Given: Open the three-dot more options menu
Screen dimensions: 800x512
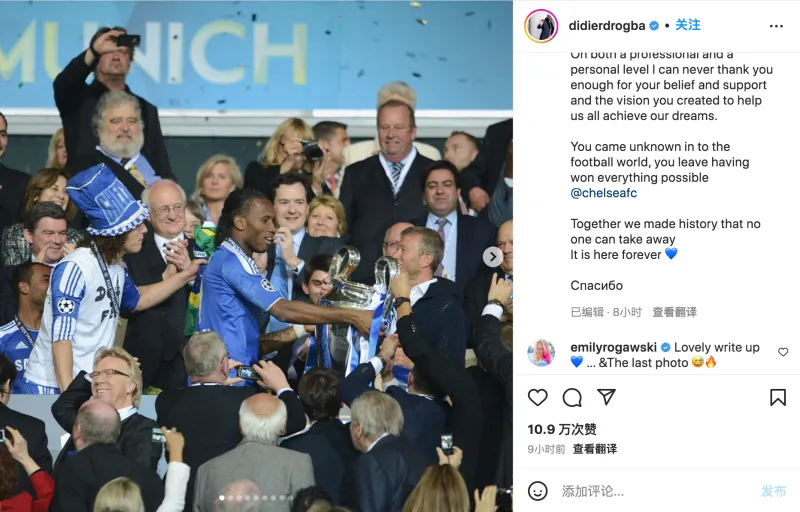Looking at the screenshot, I should click(x=776, y=26).
